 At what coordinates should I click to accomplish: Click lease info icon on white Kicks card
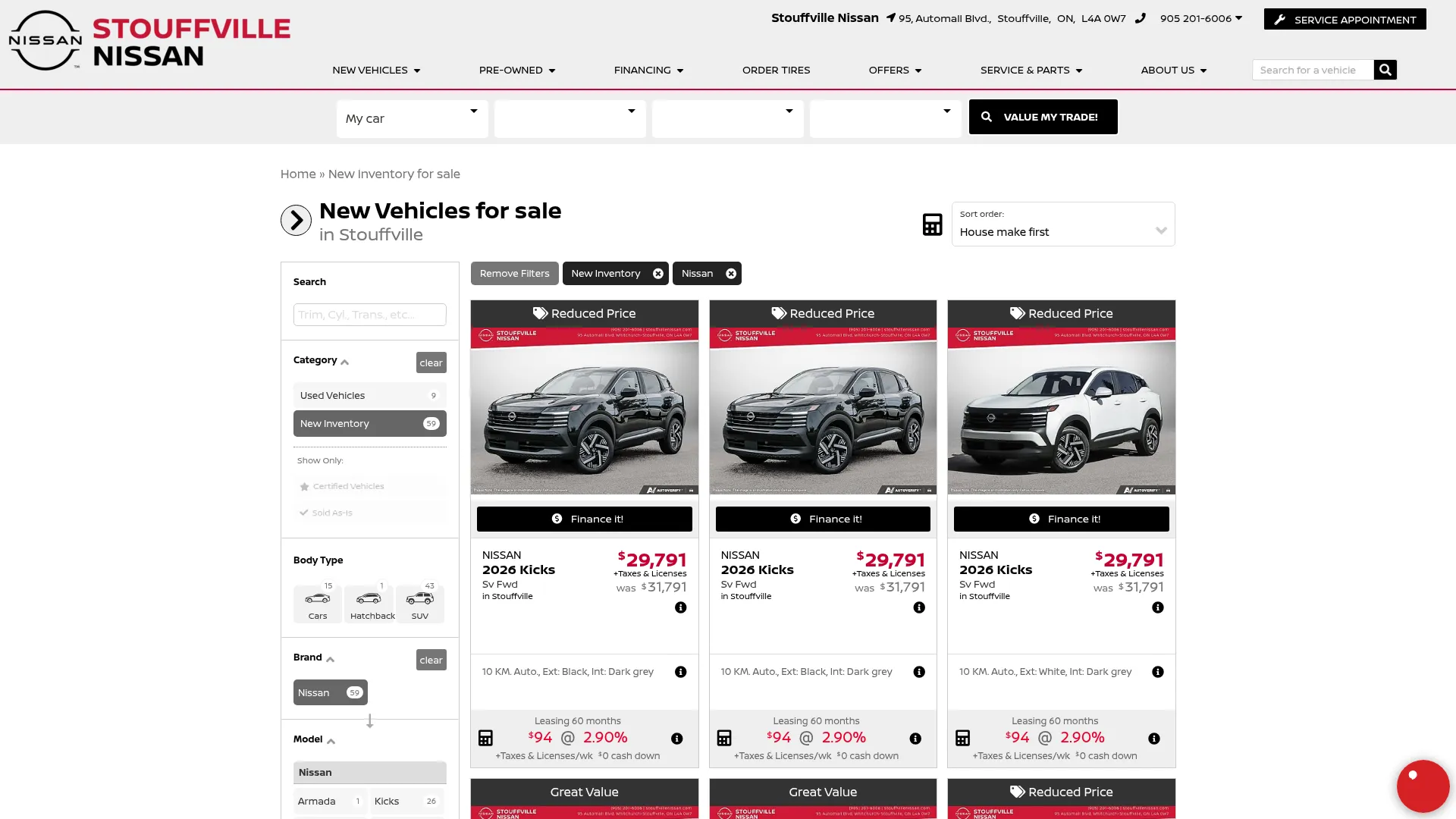[1154, 739]
